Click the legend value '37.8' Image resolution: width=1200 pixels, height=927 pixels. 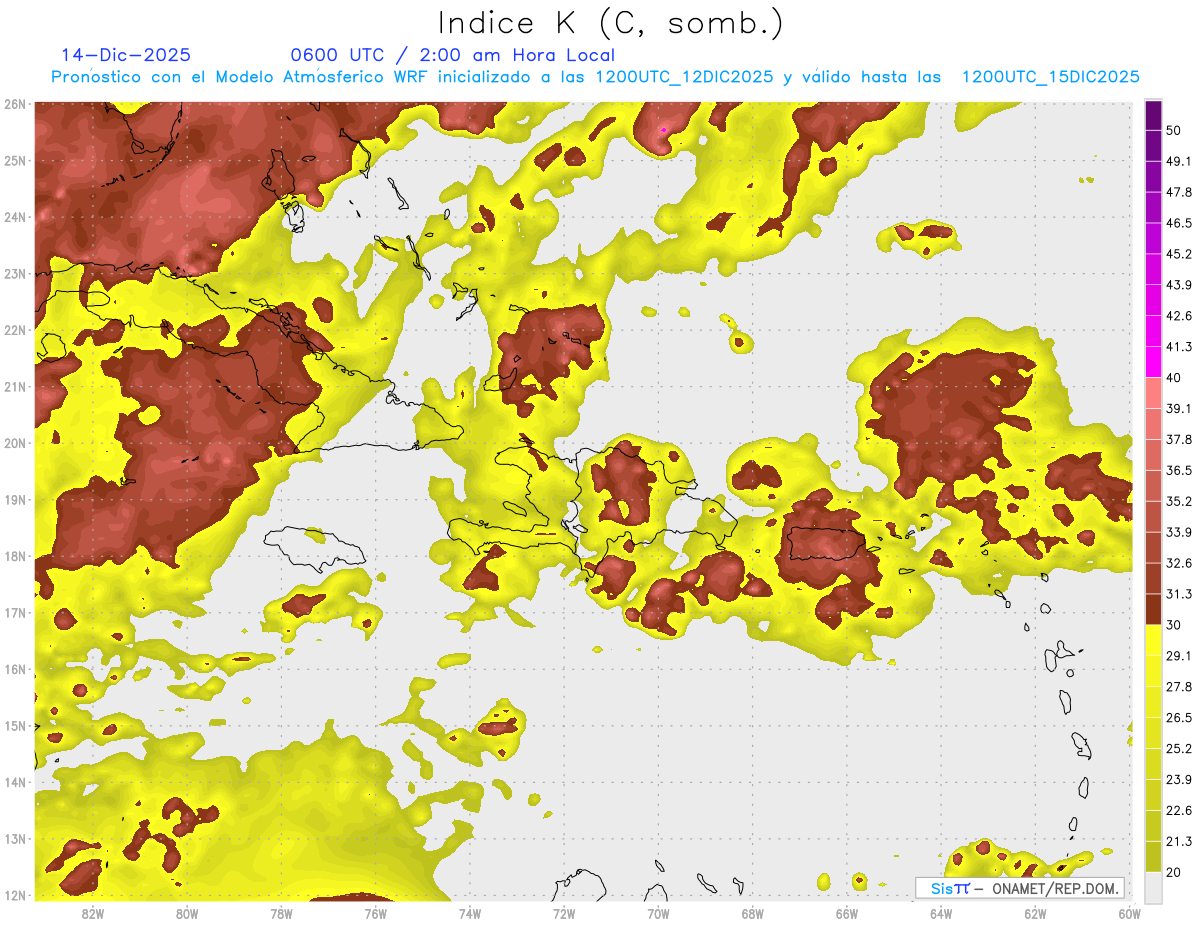[1179, 439]
